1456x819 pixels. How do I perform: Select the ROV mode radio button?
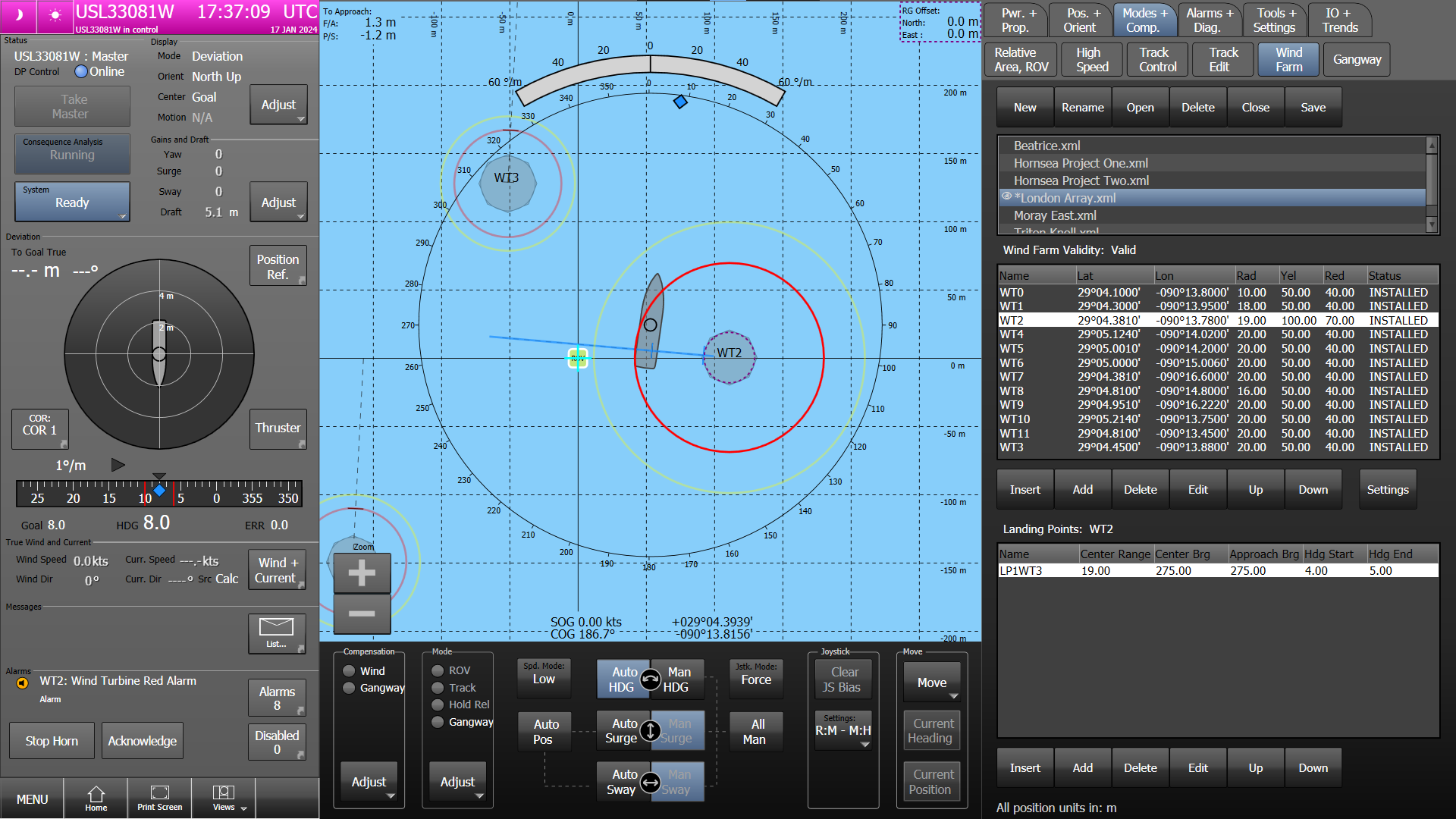click(x=438, y=671)
